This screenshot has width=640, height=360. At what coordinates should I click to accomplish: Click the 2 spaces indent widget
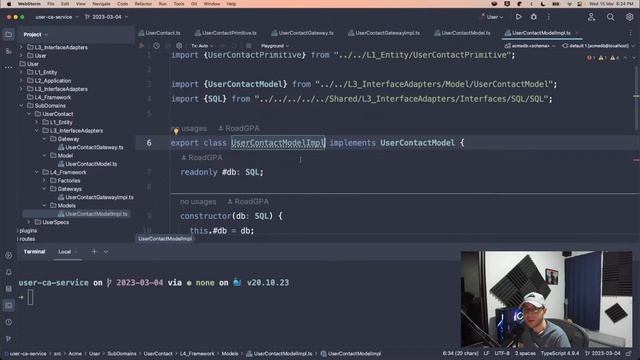525,353
